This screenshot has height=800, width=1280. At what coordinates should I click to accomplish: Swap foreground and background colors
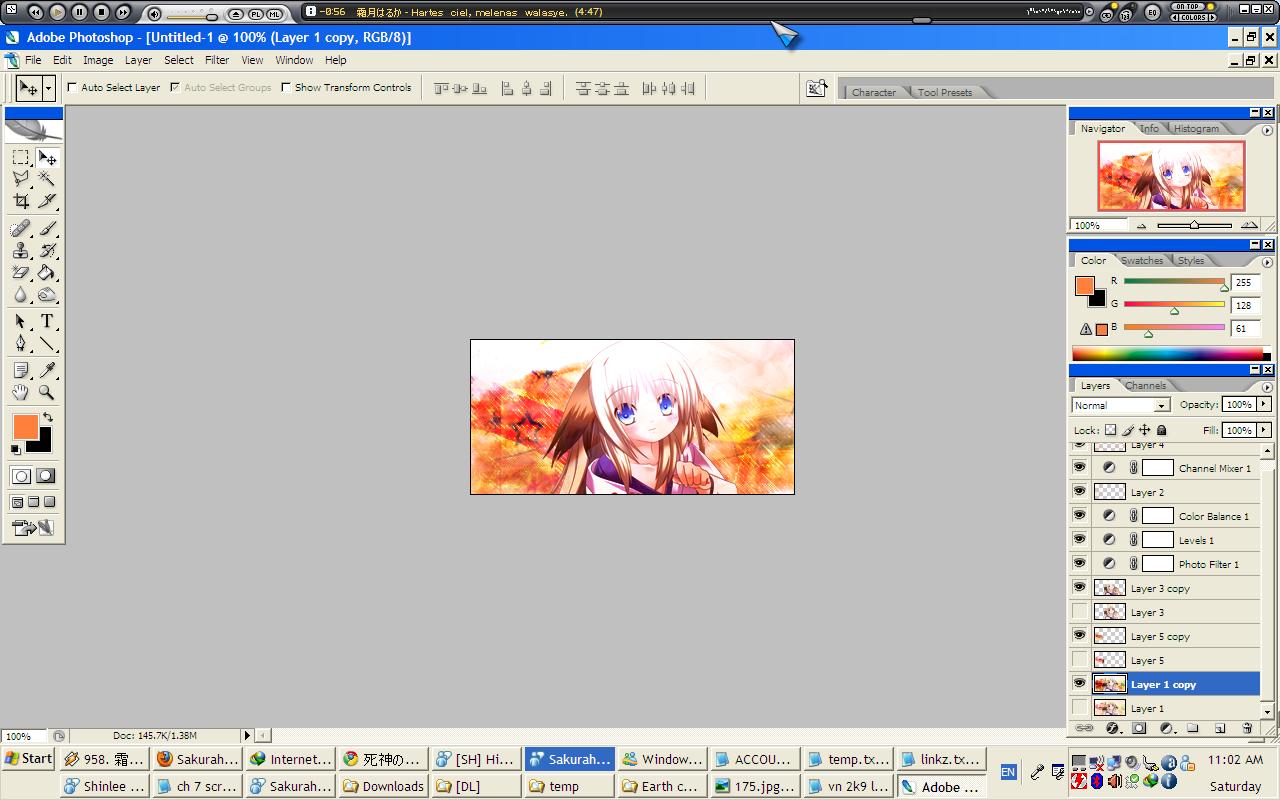tap(48, 417)
